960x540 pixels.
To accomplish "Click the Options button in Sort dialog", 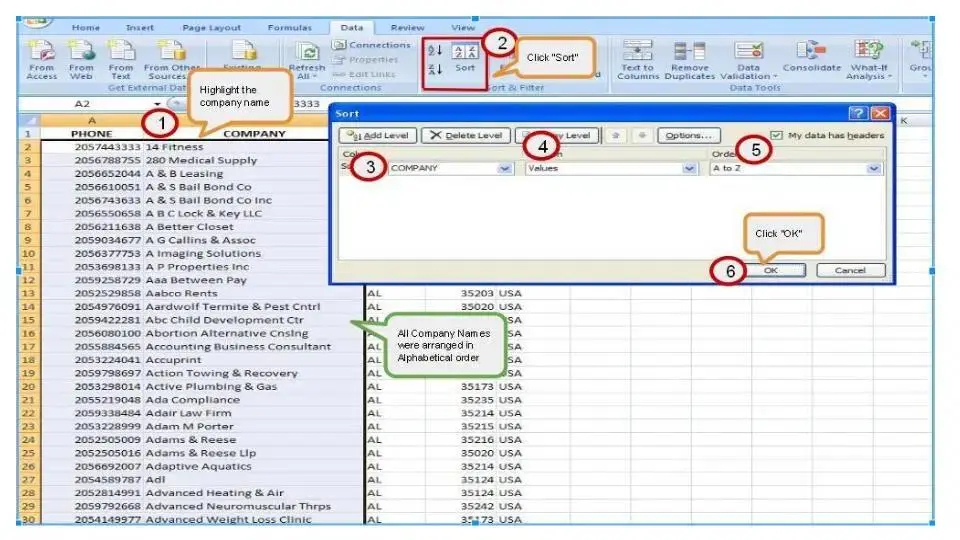I will [x=688, y=135].
